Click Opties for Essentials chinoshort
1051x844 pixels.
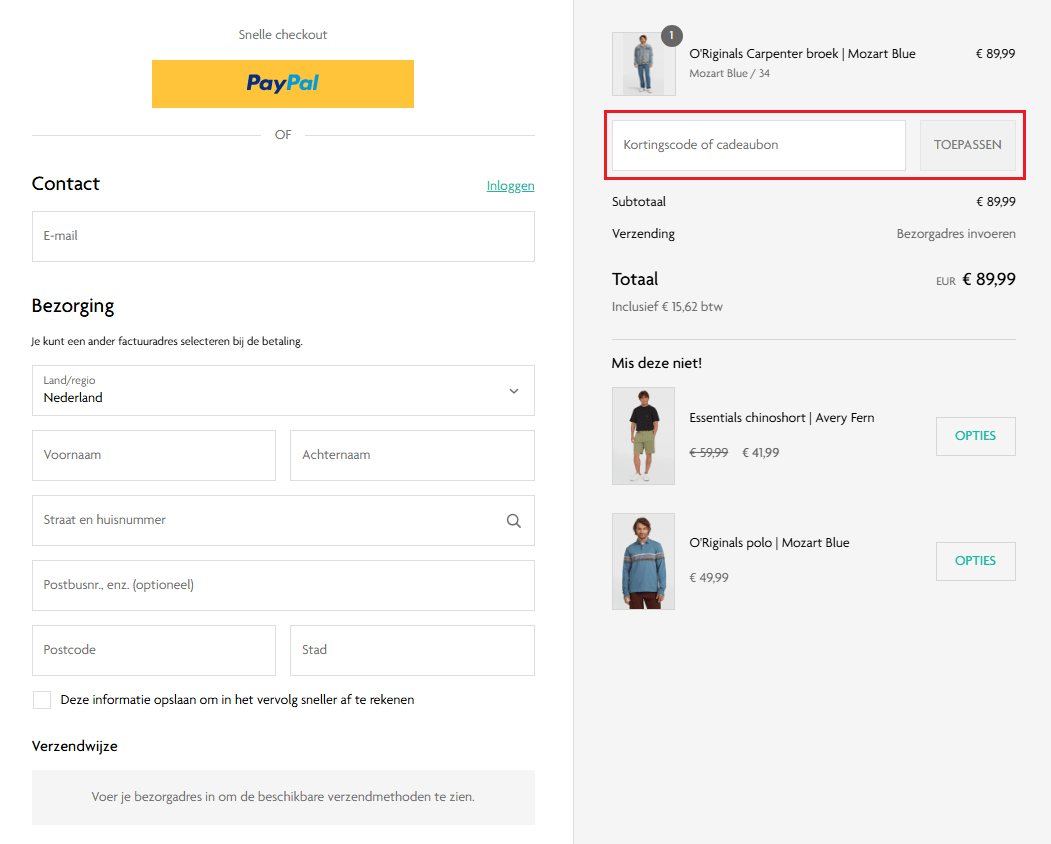(x=975, y=436)
